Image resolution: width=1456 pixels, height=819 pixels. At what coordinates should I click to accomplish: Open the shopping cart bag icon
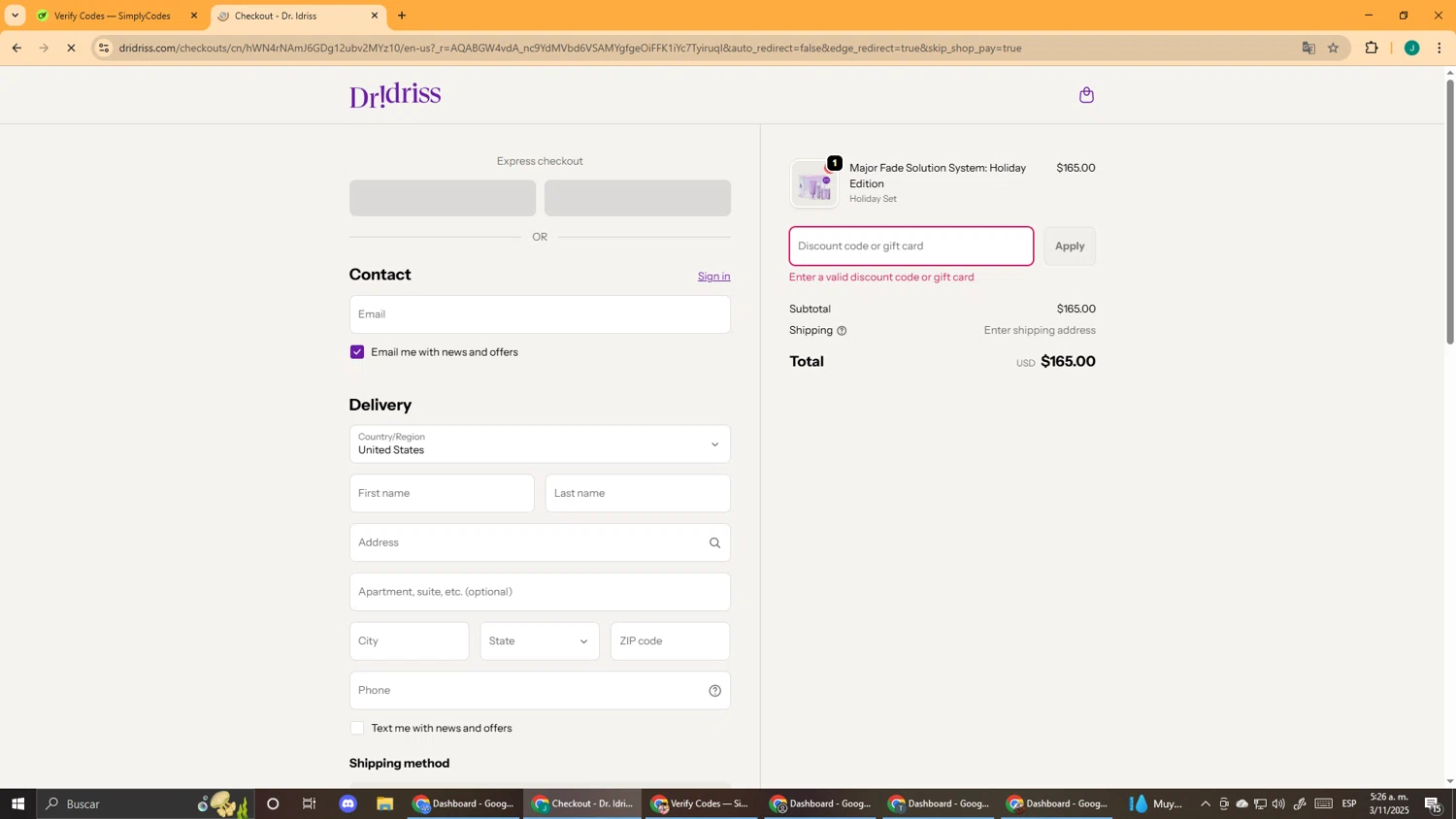(1086, 95)
